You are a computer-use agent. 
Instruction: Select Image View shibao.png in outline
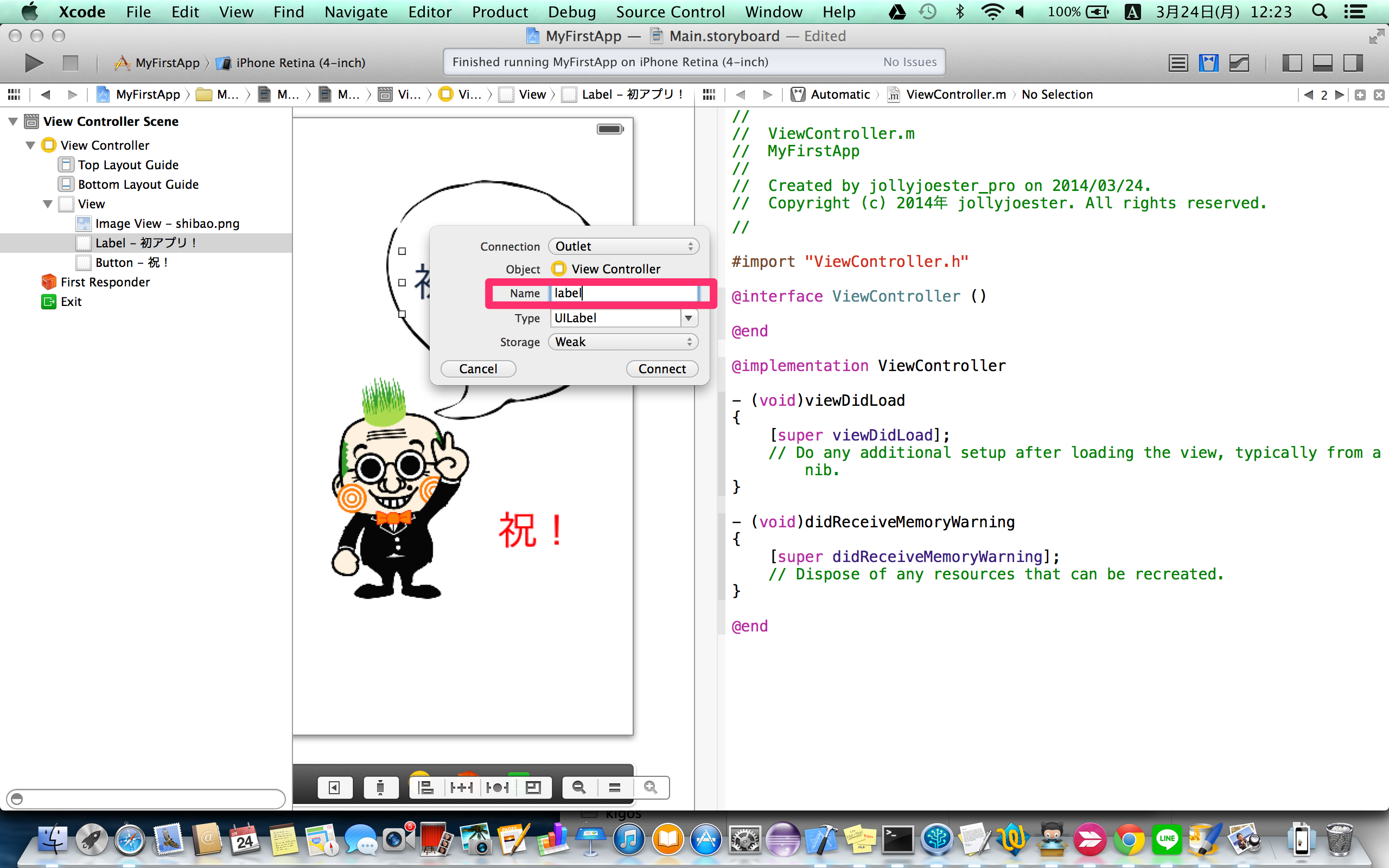coord(167,224)
